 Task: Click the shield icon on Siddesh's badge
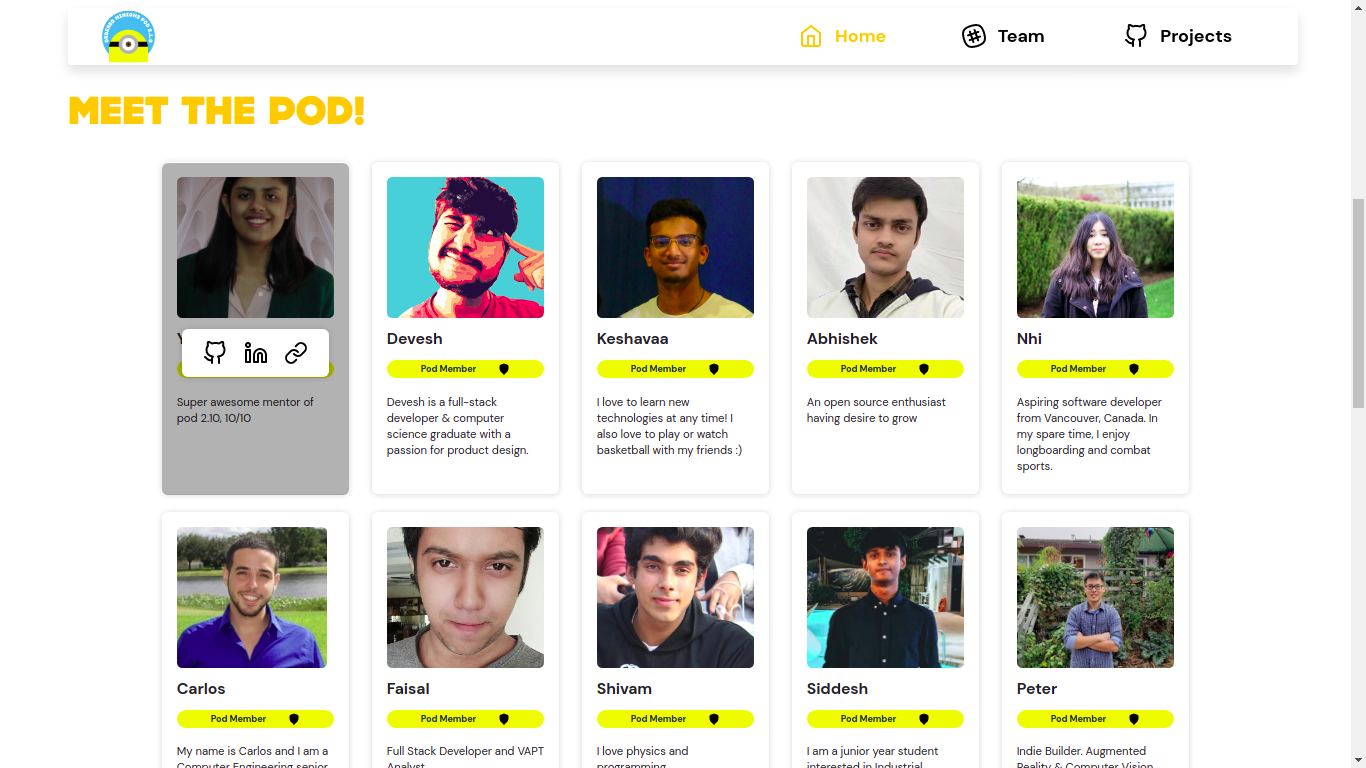coord(924,719)
